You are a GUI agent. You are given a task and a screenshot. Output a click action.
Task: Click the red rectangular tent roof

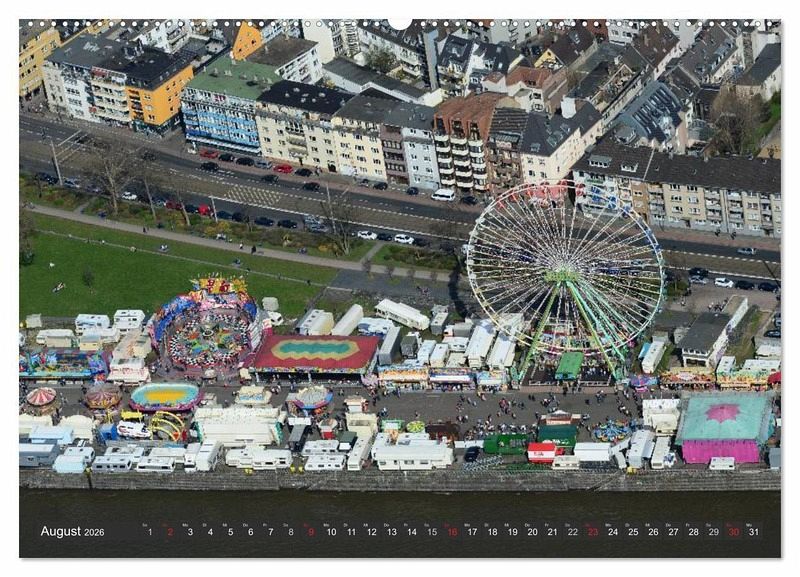pyautogui.click(x=315, y=353)
